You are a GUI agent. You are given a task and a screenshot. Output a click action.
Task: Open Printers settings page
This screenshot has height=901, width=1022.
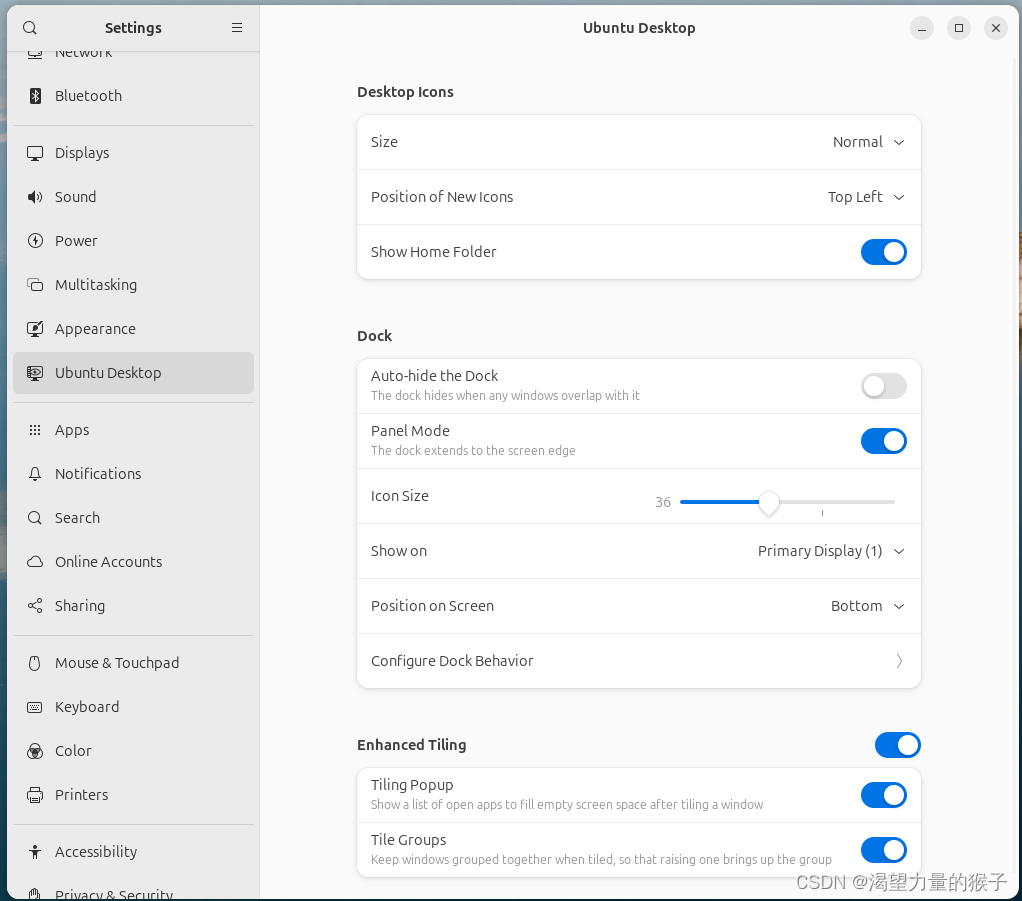[x=133, y=795]
